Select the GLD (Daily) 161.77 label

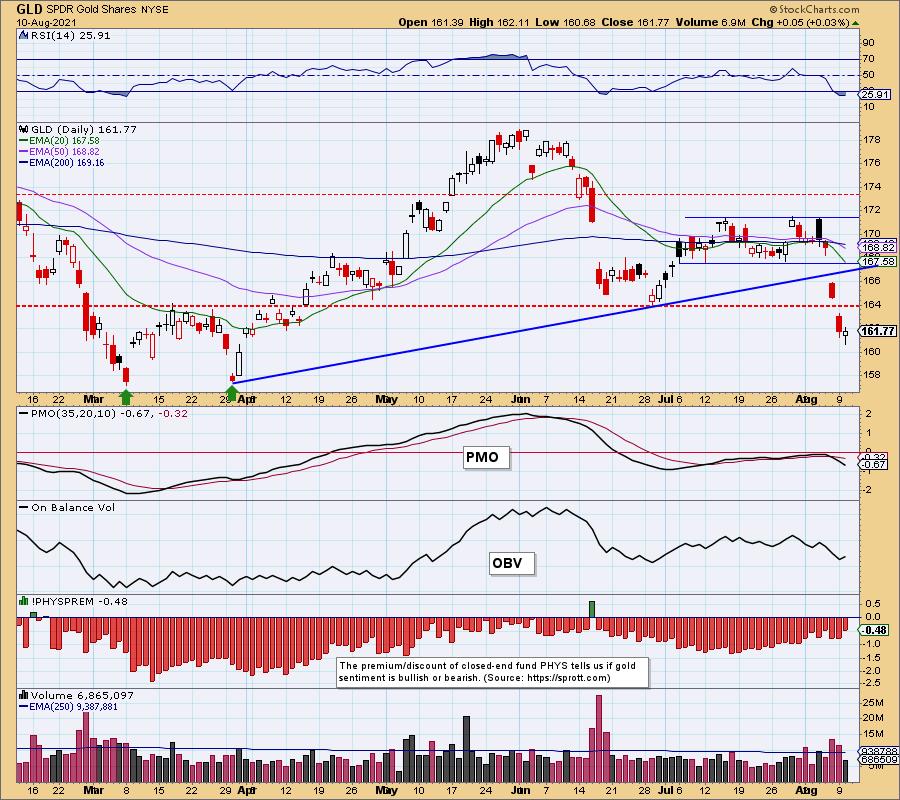pos(84,130)
